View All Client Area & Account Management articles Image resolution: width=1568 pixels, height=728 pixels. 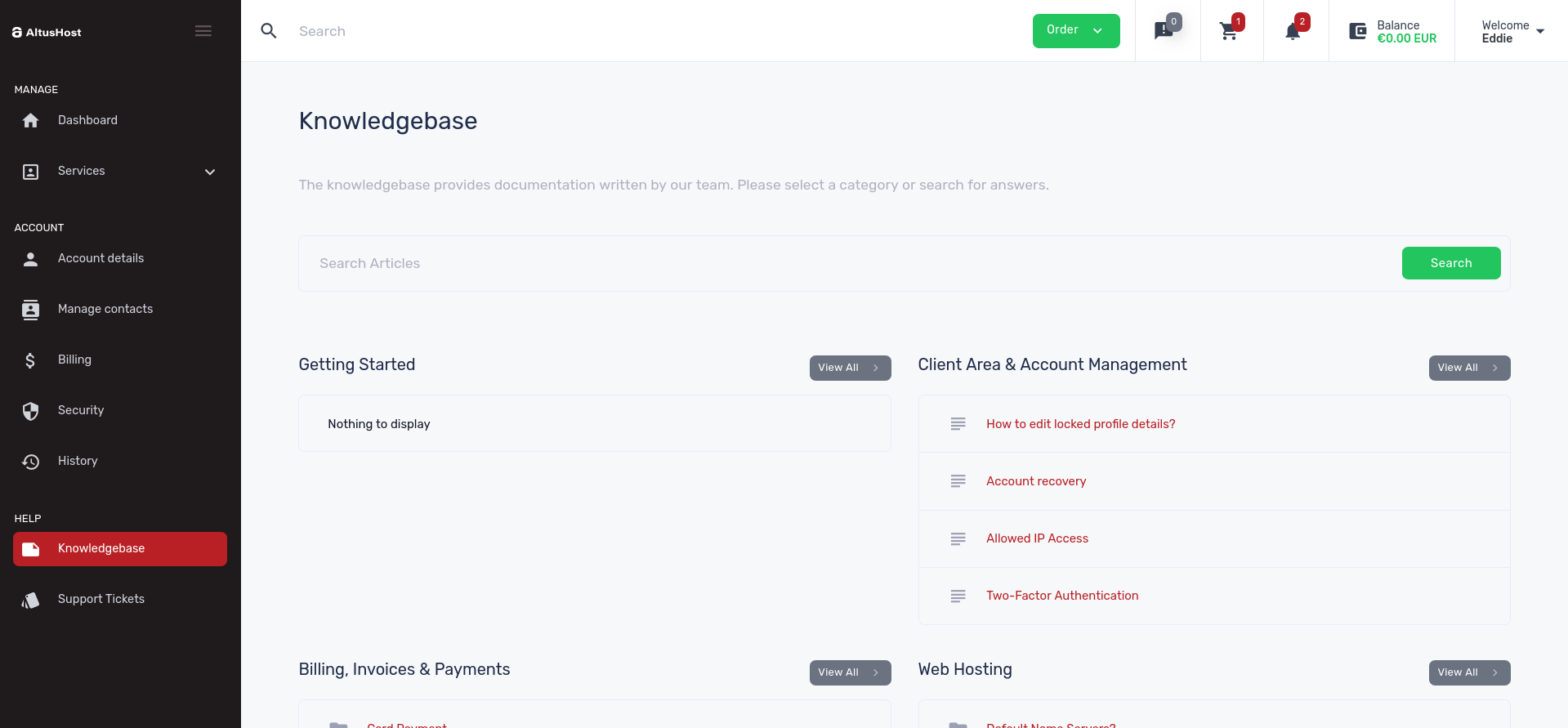tap(1469, 368)
